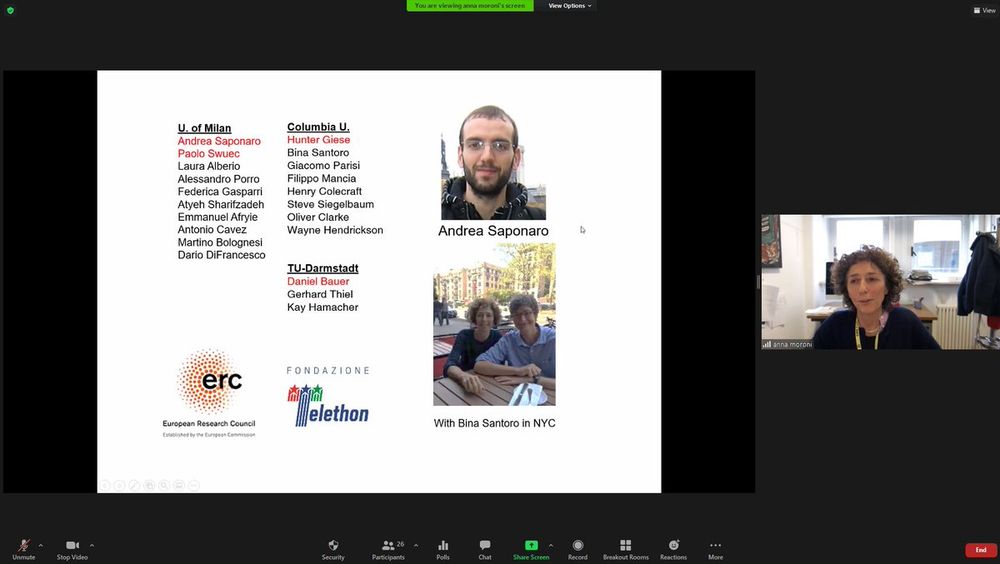1000x564 pixels.
Task: Open the slide zoom magnifier icon
Action: [164, 486]
